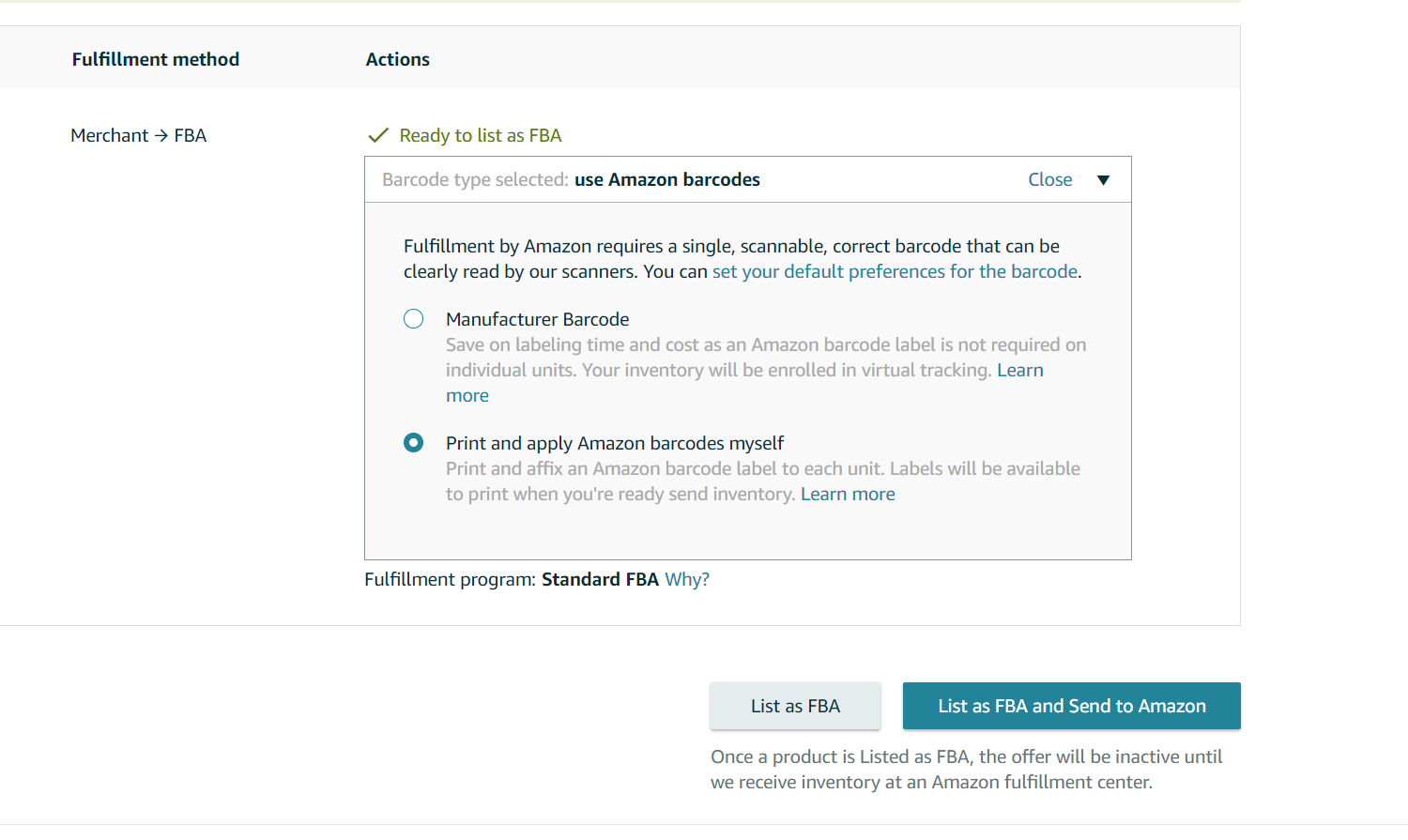This screenshot has height=840, width=1408.
Task: Click the 'use Amazon barcodes' selected text
Action: click(x=667, y=179)
